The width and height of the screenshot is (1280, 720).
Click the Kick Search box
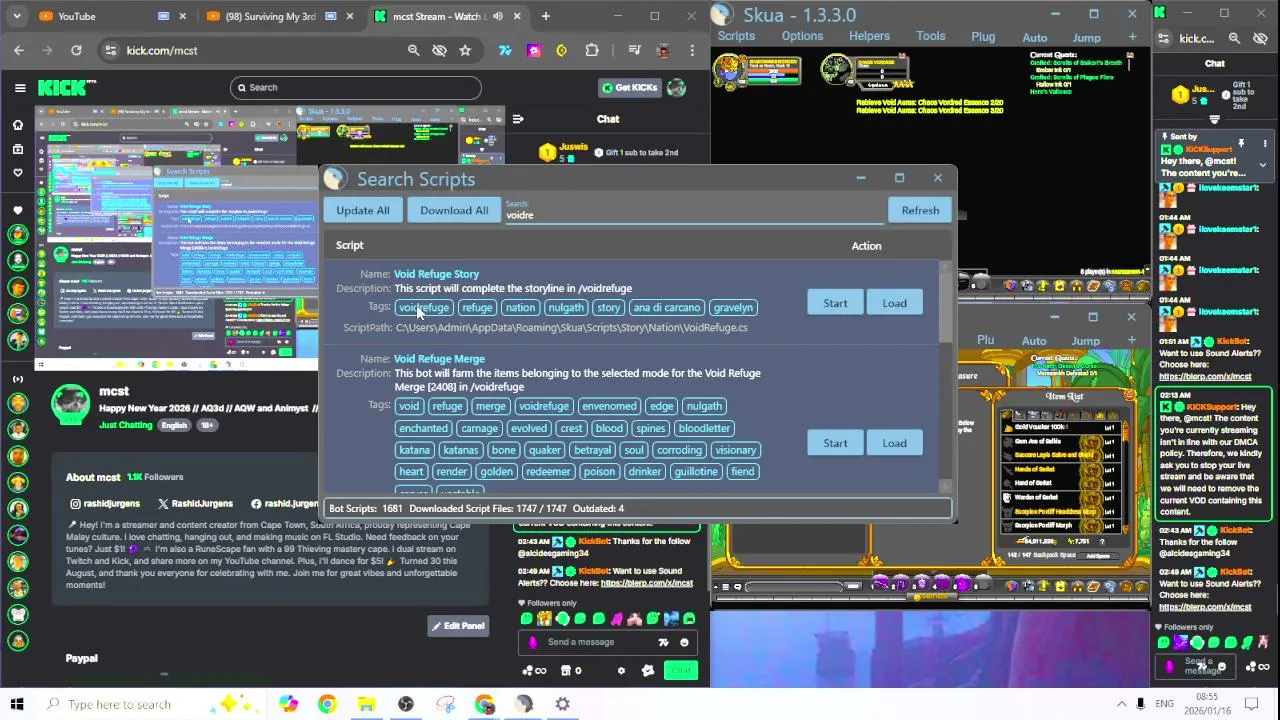tap(355, 87)
